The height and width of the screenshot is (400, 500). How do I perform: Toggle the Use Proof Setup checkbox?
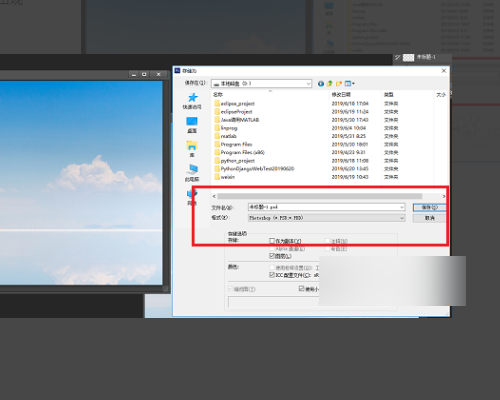pos(272,267)
